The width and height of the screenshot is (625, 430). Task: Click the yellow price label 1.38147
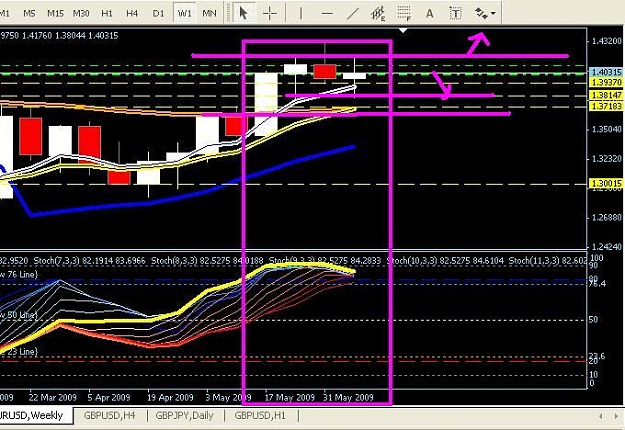coord(607,95)
